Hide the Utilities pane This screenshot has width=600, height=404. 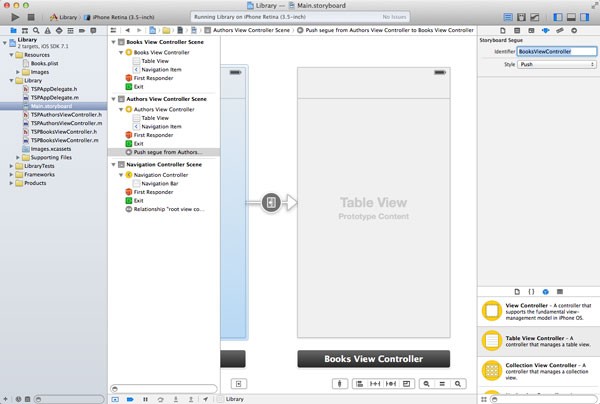[x=585, y=17]
